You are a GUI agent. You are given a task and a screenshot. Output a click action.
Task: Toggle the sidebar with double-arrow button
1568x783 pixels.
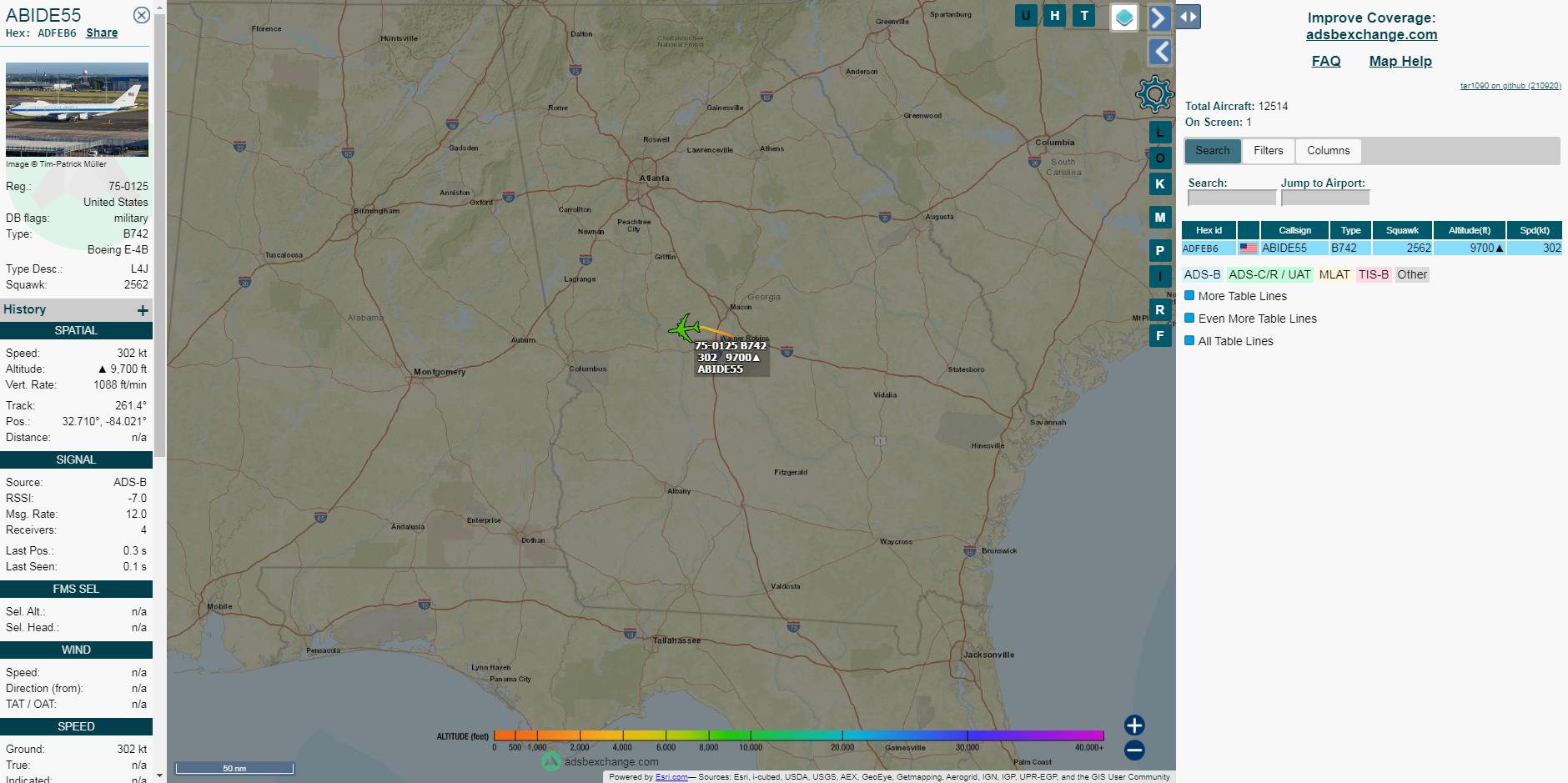pos(1189,17)
